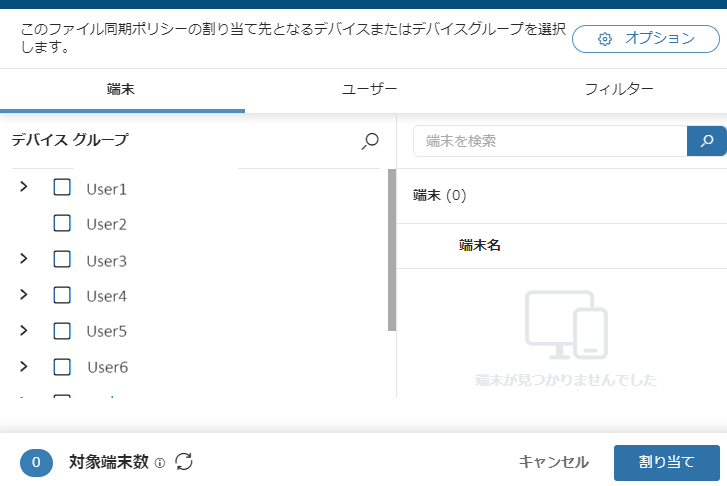
Task: Expand the User4 group
Action: coord(24,294)
